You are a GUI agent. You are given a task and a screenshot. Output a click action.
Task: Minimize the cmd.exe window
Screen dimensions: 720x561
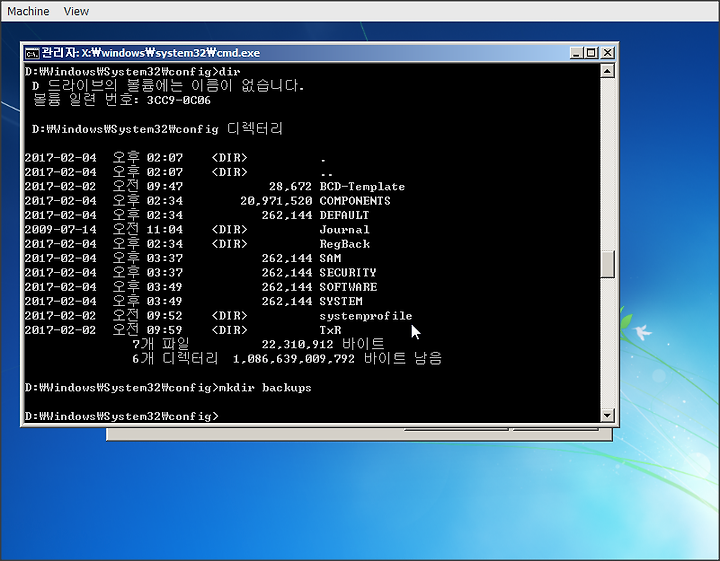coord(576,53)
